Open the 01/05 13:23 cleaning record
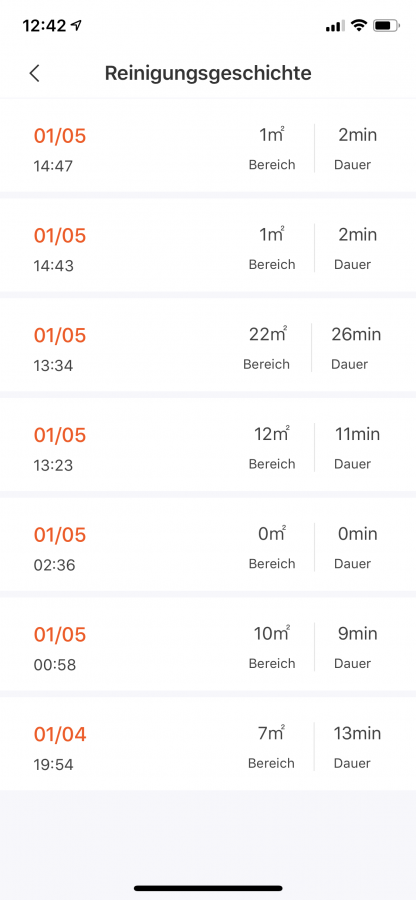This screenshot has width=416, height=900. (208, 448)
